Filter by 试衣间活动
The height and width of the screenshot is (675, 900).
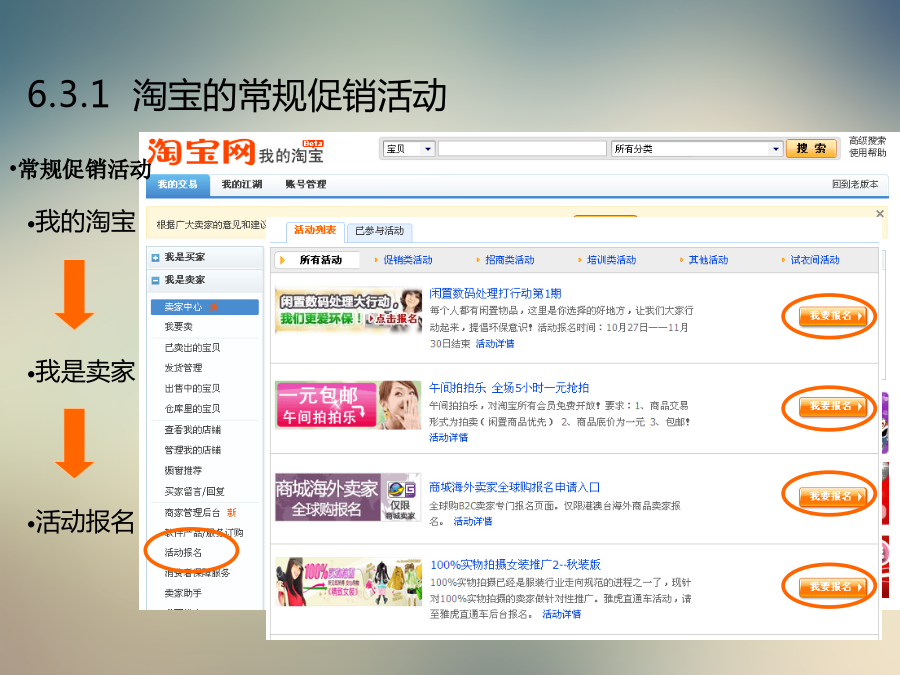(815, 260)
